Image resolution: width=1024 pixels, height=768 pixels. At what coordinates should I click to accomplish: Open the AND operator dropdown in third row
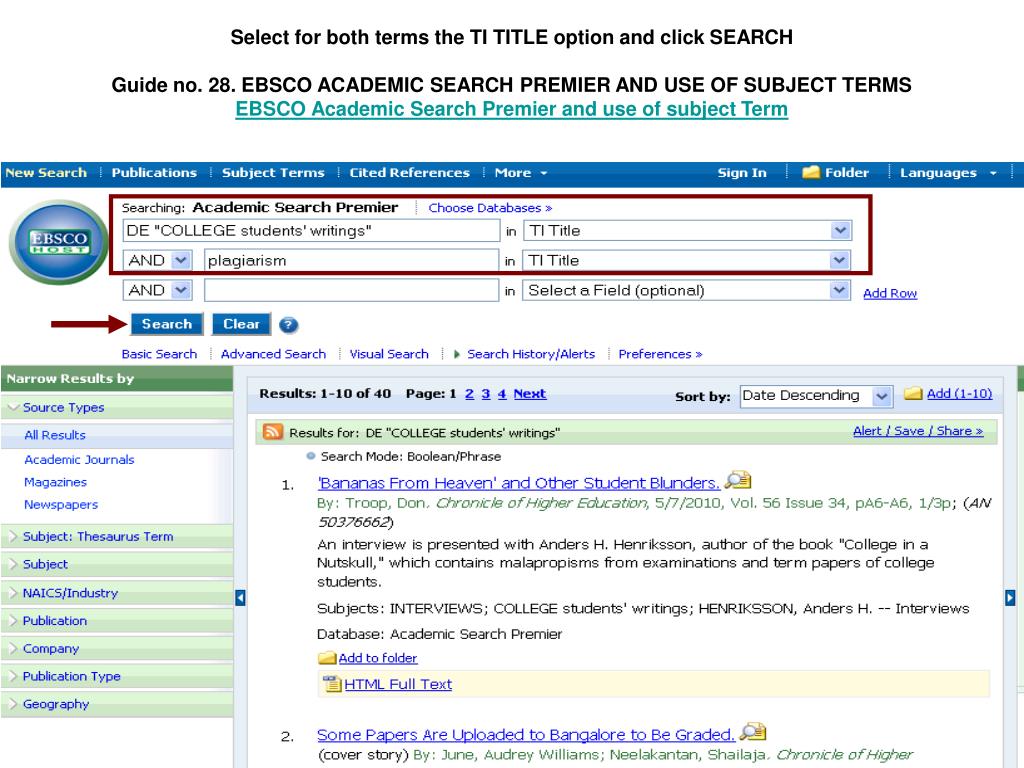pos(181,290)
